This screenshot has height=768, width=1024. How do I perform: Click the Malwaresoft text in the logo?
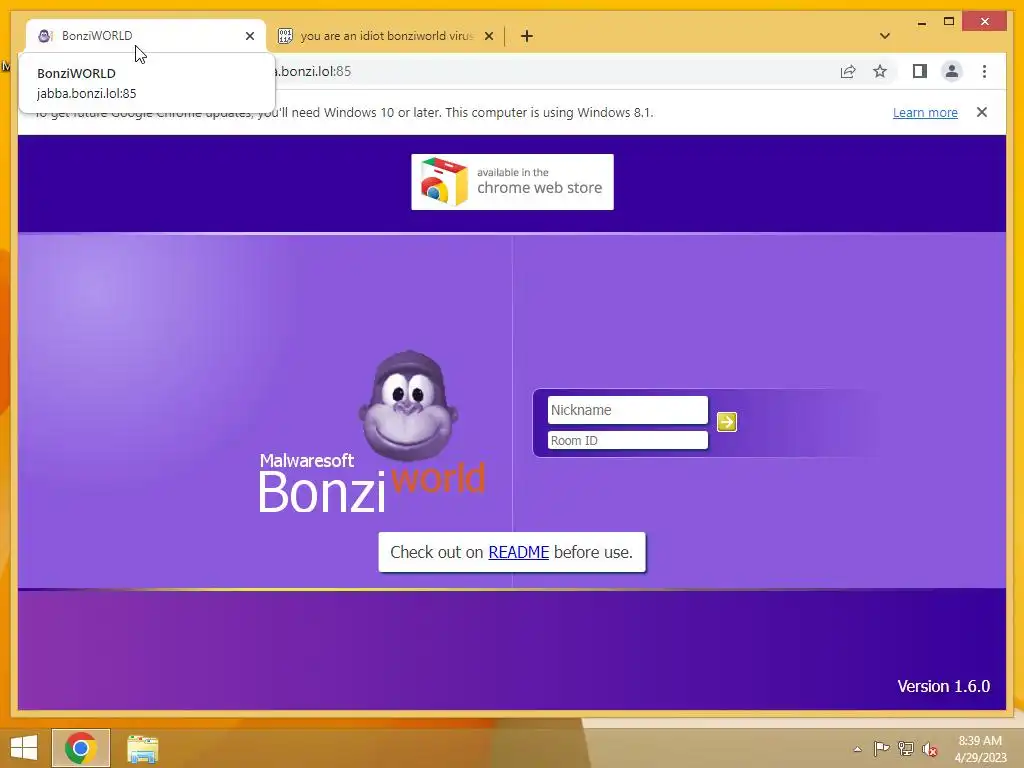[x=306, y=460]
